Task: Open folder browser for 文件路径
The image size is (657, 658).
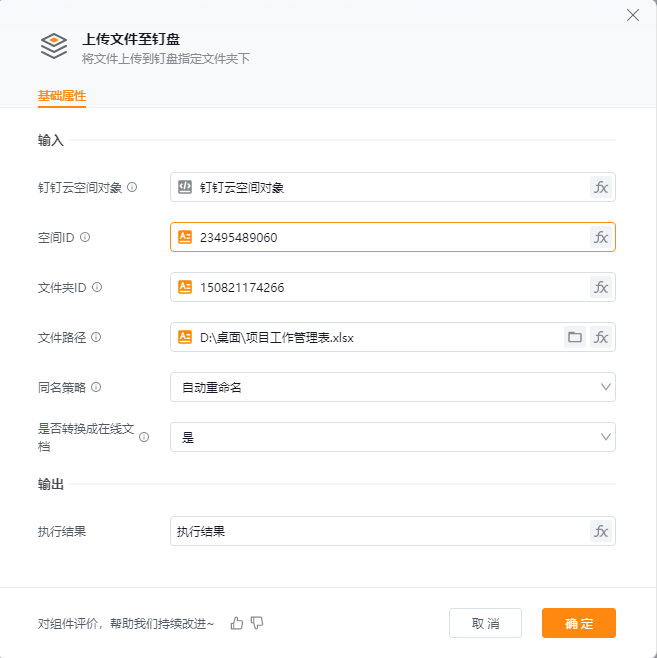Action: point(575,337)
